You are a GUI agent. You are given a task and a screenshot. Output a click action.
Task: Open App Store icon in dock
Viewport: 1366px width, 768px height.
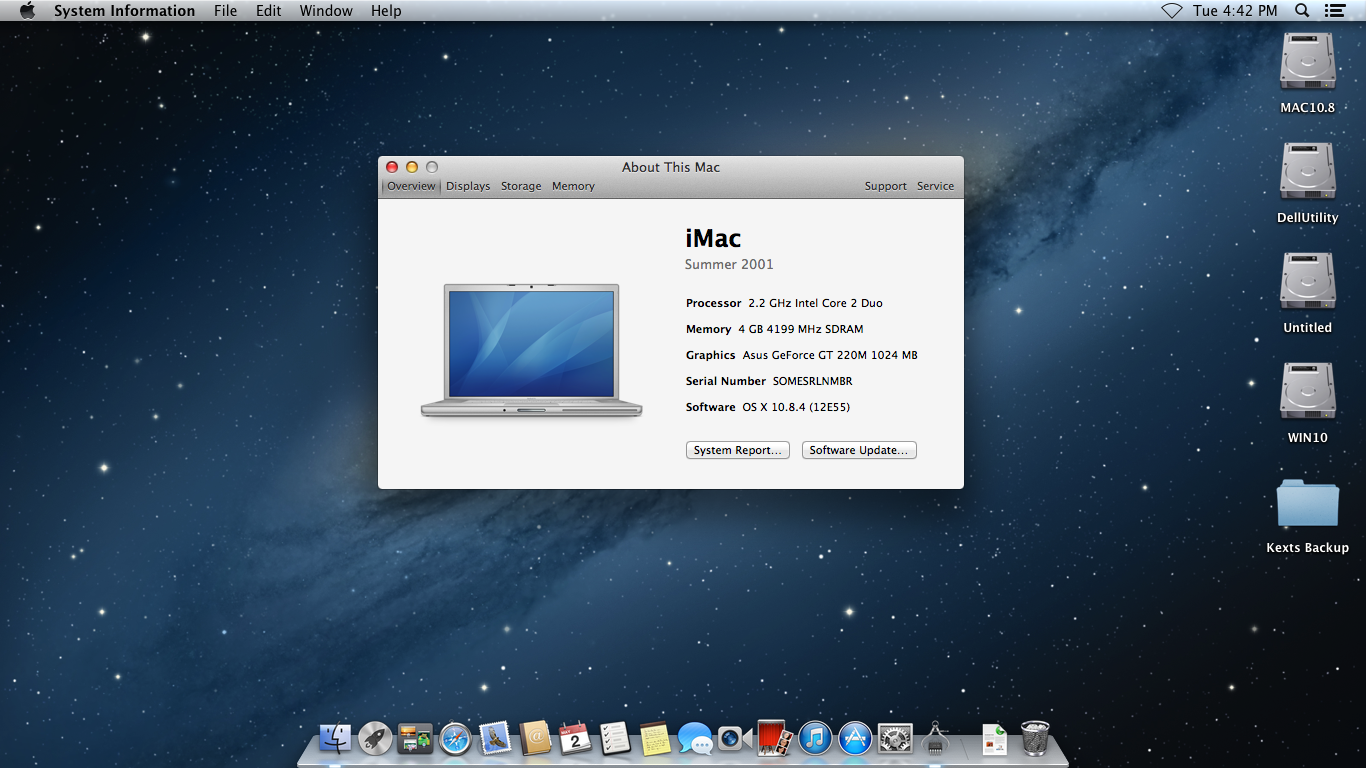pos(855,739)
